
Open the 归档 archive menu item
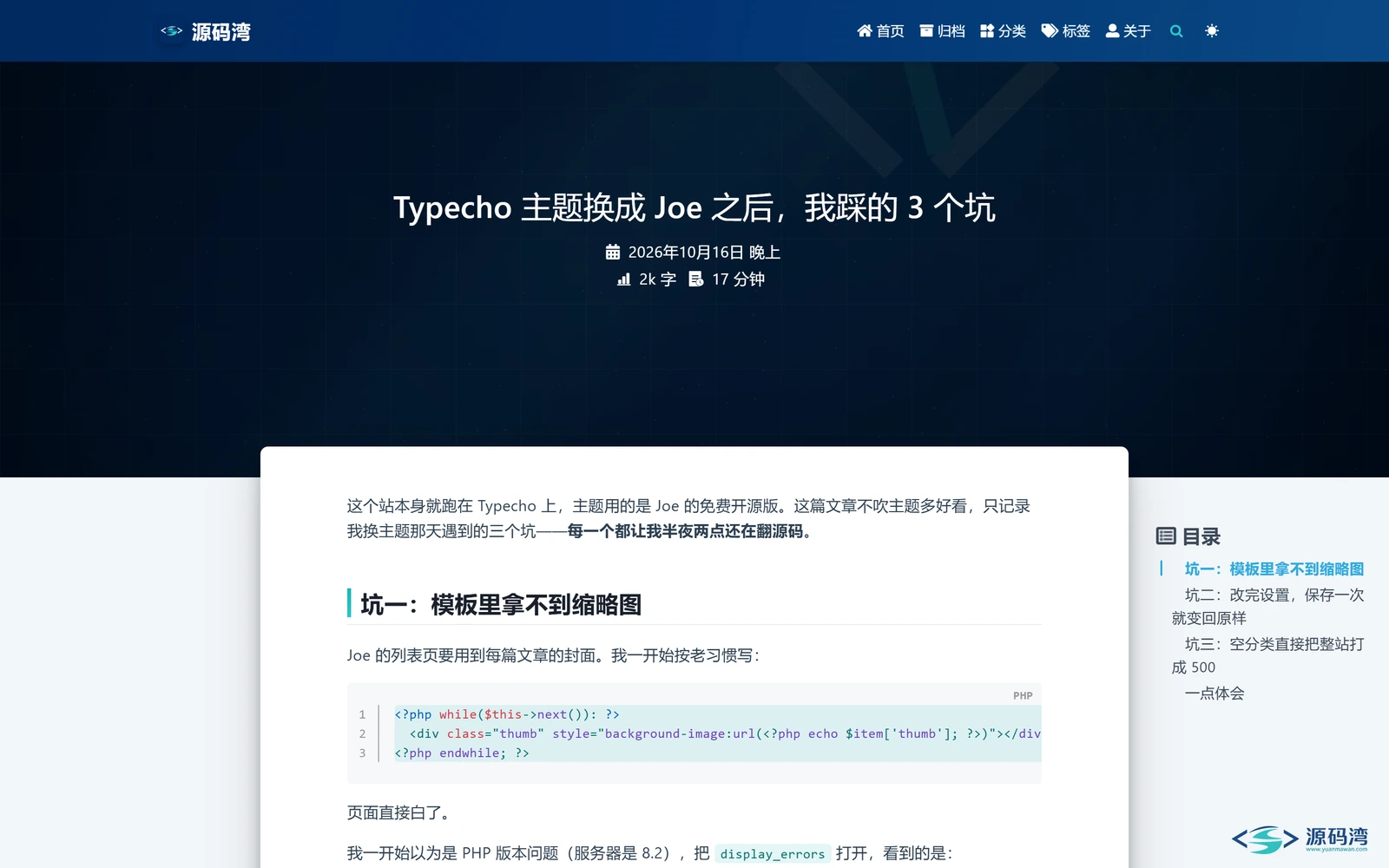[942, 31]
